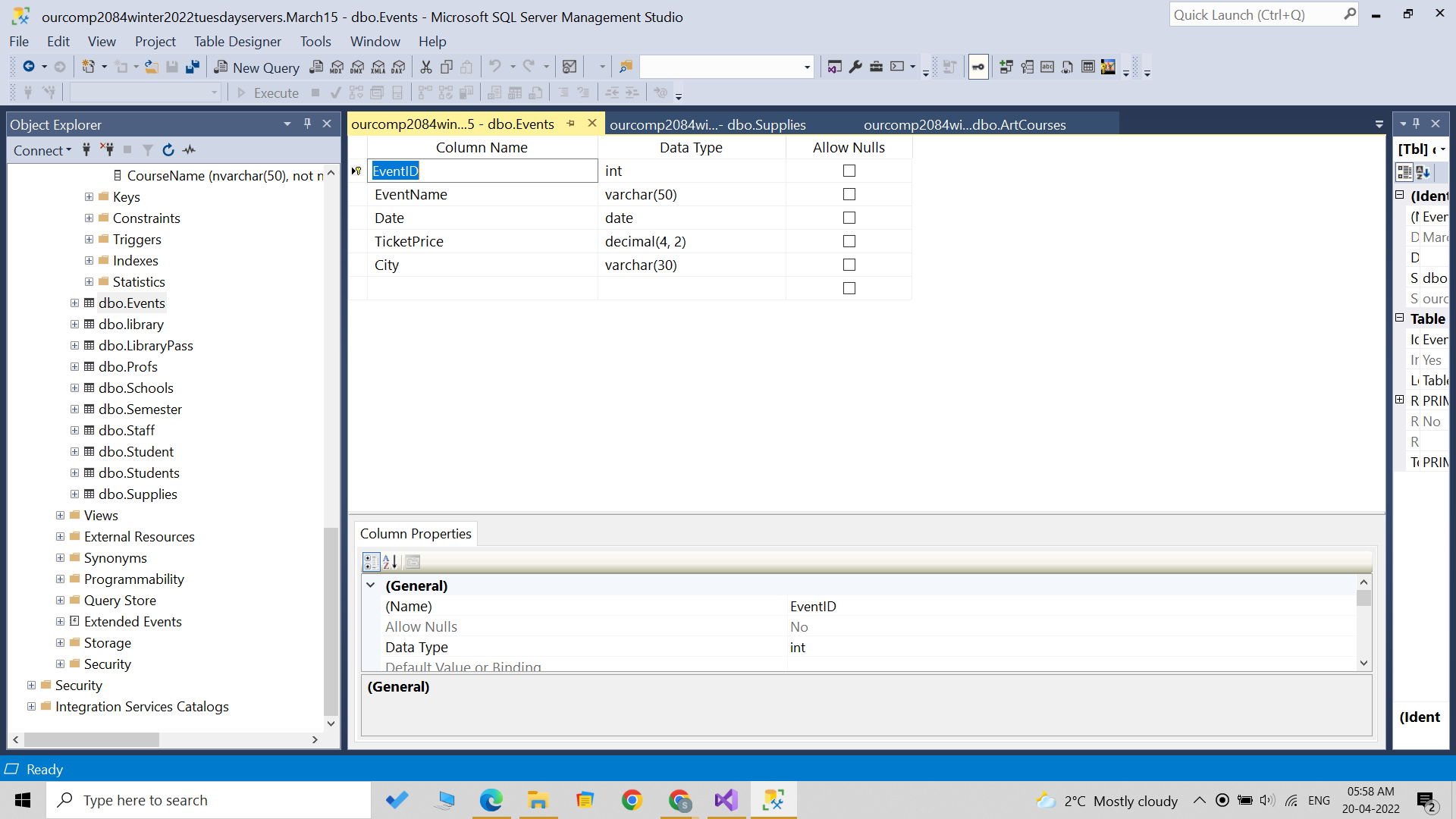Switch to the dbo.Supplies tab
Screen dimensions: 1456x819
(707, 125)
